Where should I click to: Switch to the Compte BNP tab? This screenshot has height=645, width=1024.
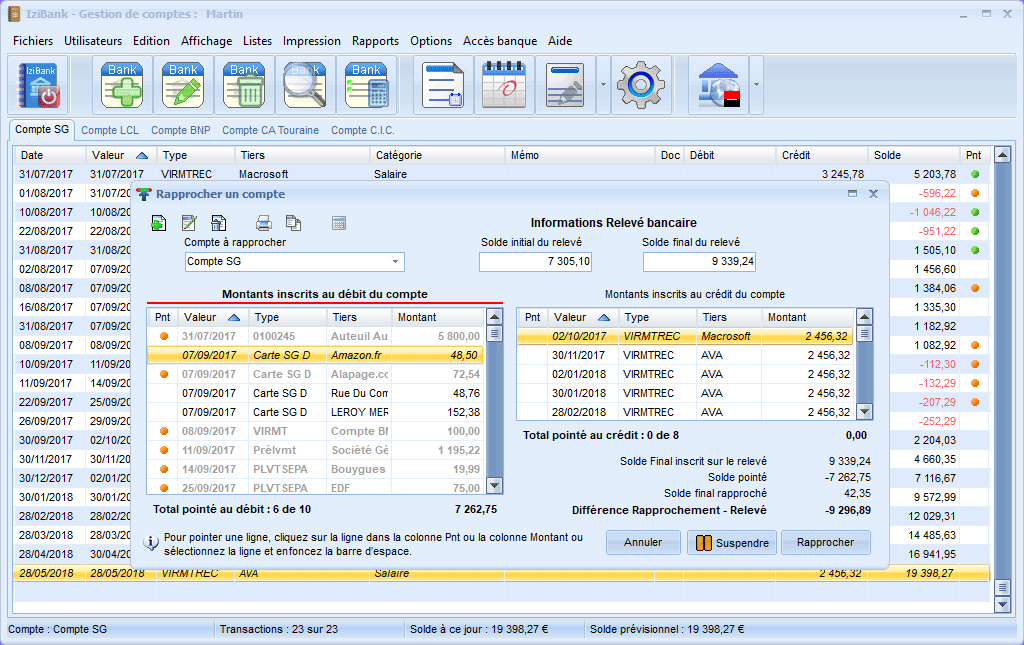(x=180, y=130)
